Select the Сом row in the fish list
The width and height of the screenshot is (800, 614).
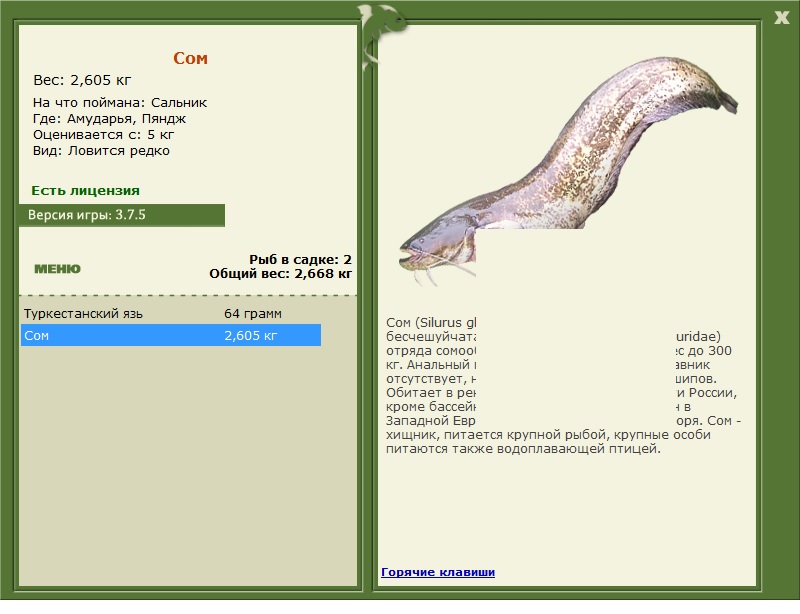pyautogui.click(x=171, y=335)
